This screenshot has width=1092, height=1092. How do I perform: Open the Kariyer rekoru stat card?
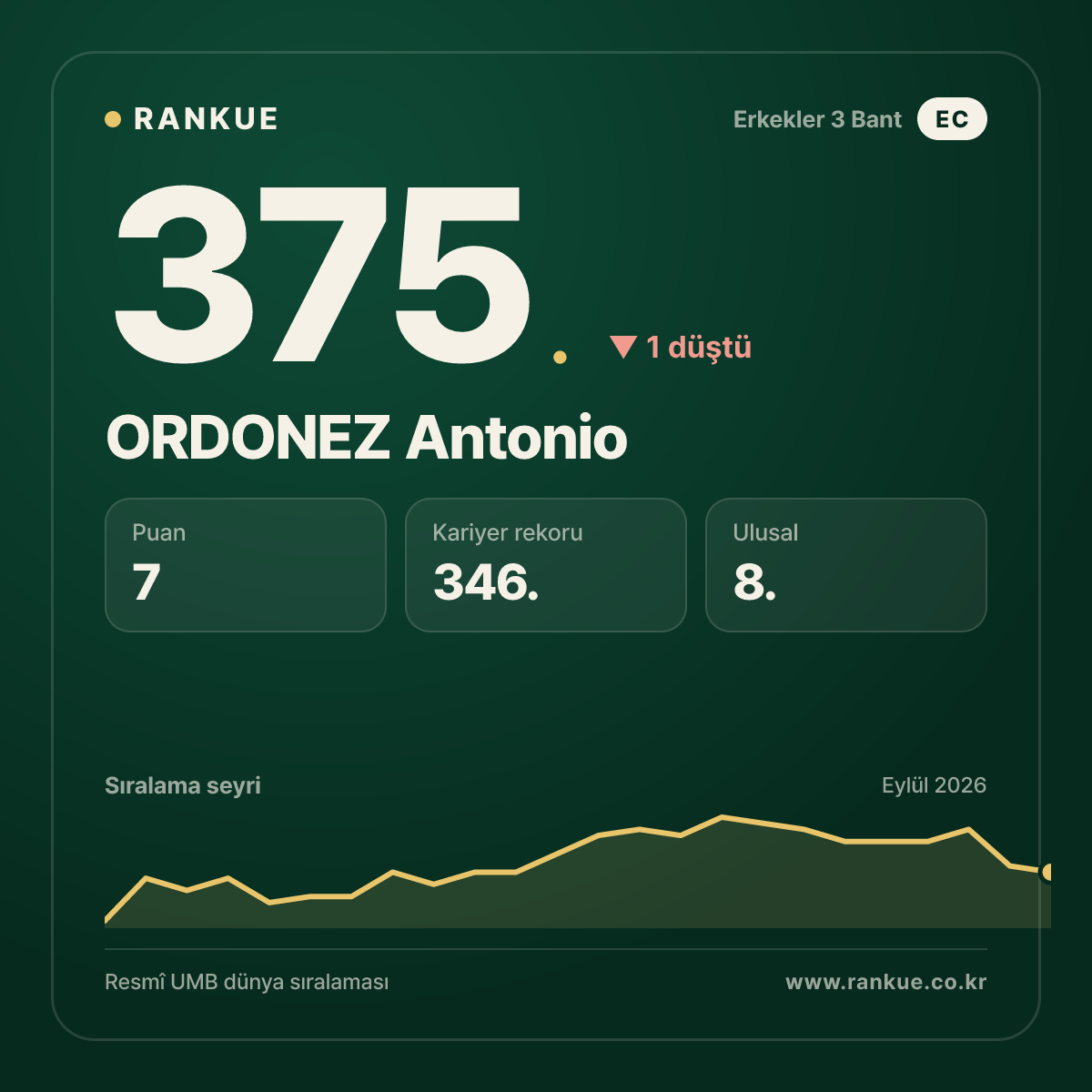coord(546,565)
